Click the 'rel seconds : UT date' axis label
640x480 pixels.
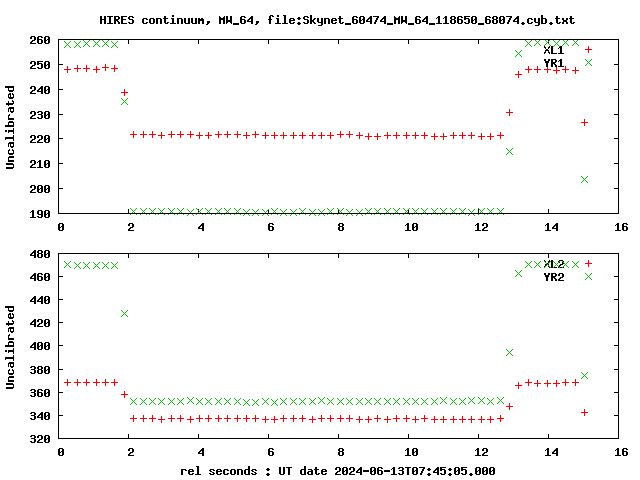(x=338, y=471)
